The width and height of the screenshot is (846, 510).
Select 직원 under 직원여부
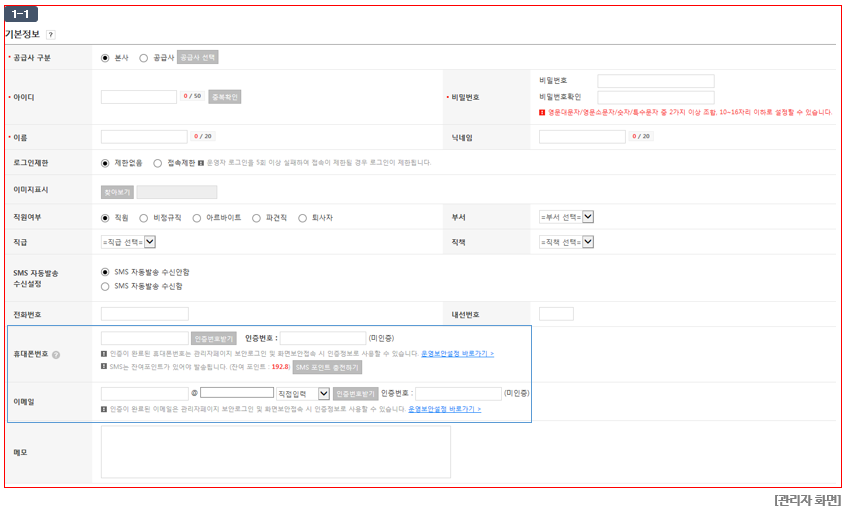coord(105,218)
